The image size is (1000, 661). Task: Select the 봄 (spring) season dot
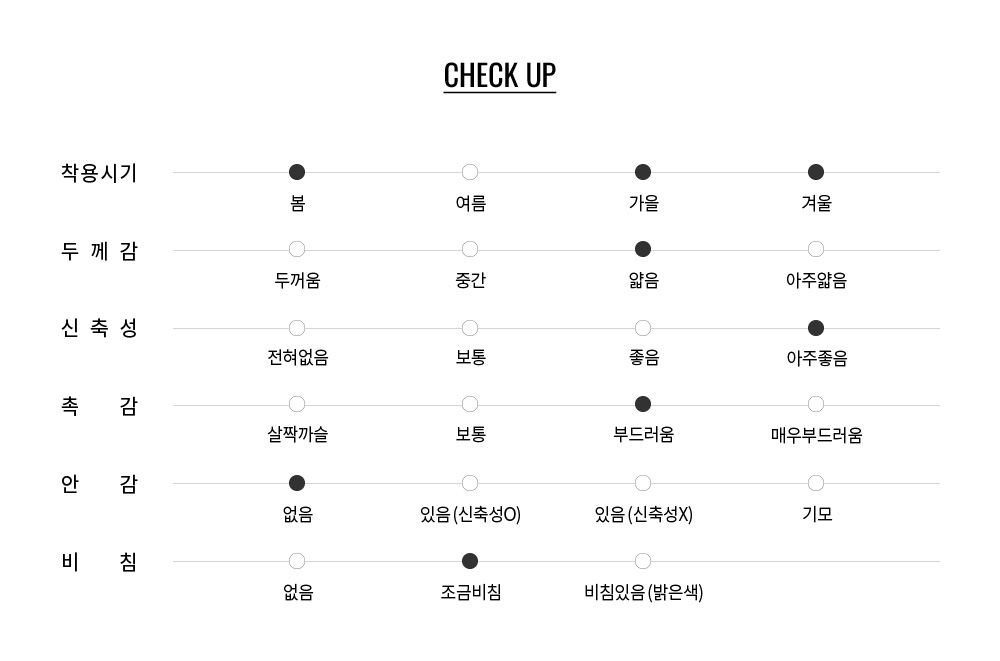pyautogui.click(x=297, y=172)
